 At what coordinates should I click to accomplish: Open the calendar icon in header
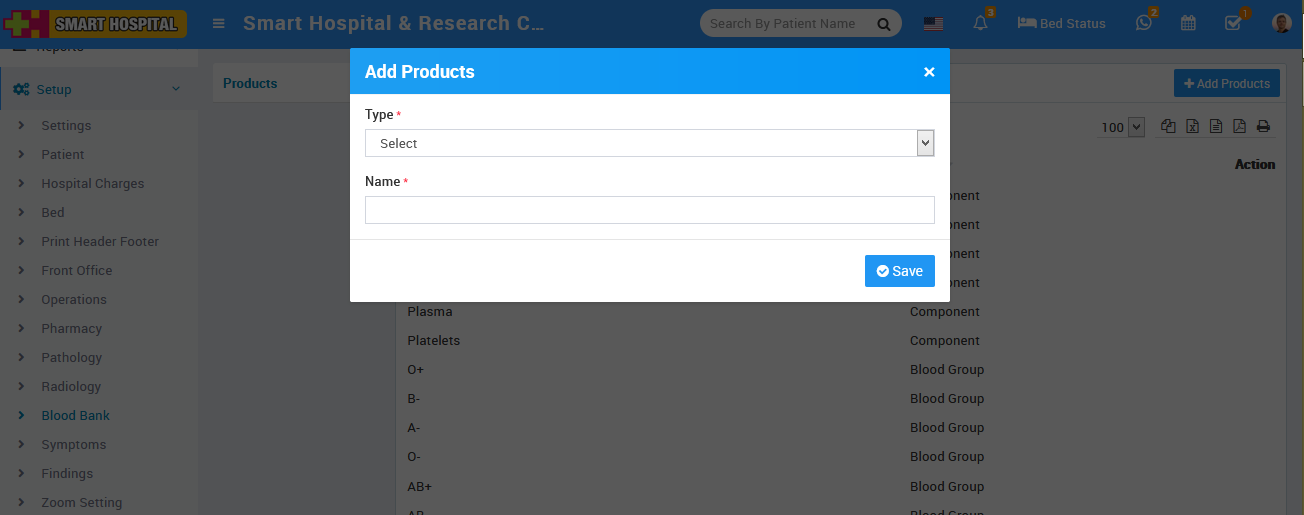(1188, 23)
